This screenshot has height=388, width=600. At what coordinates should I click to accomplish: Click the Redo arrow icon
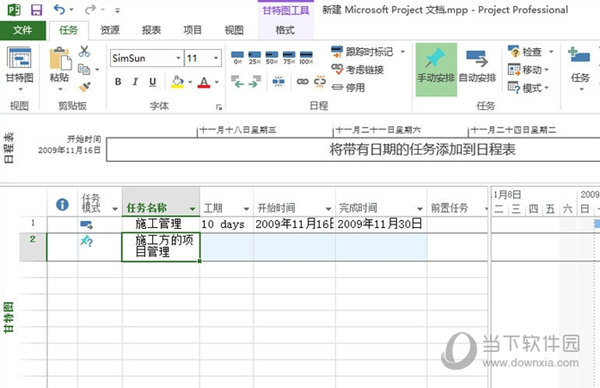point(90,9)
